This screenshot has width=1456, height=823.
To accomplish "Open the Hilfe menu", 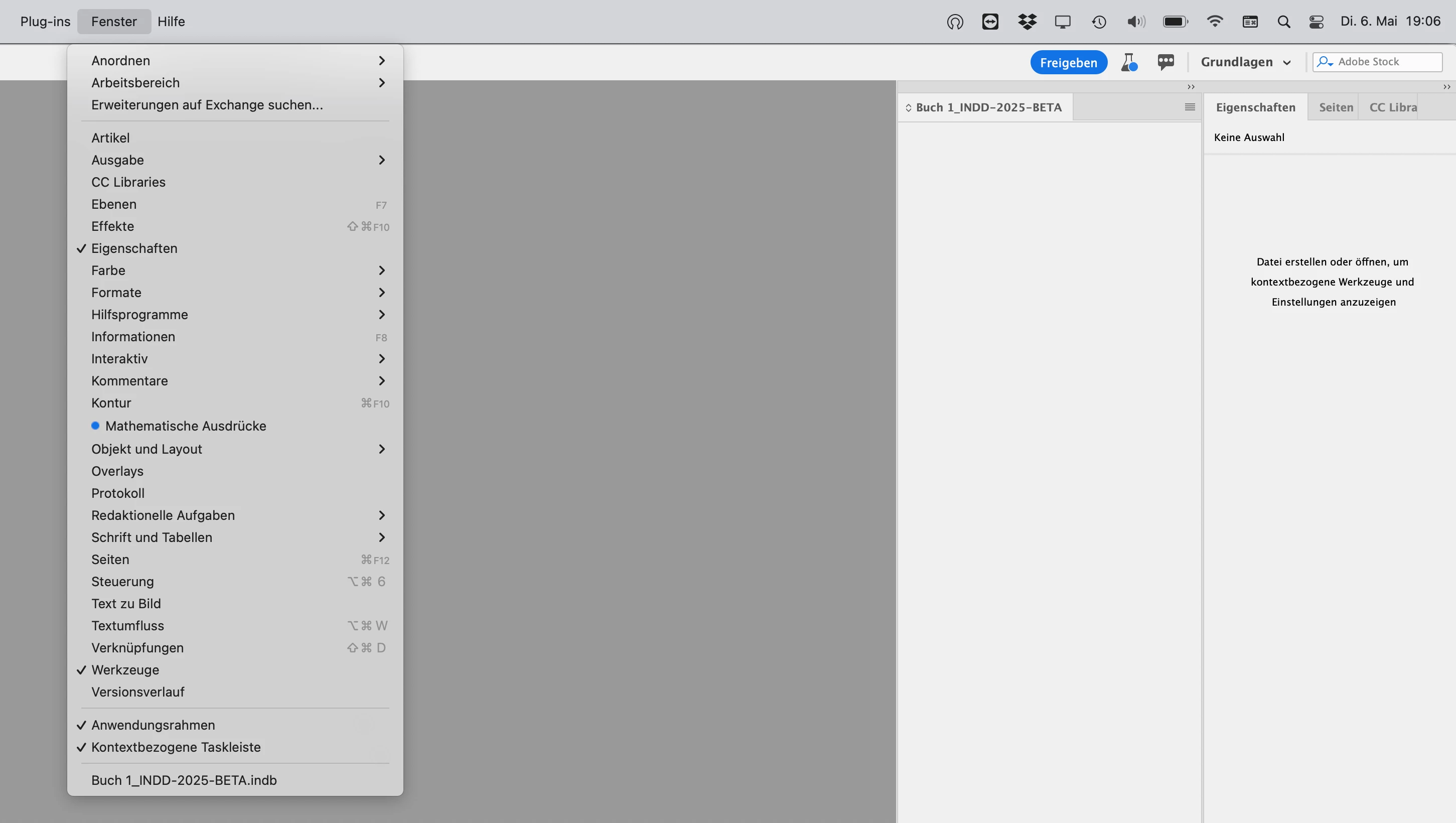I will 171,22.
